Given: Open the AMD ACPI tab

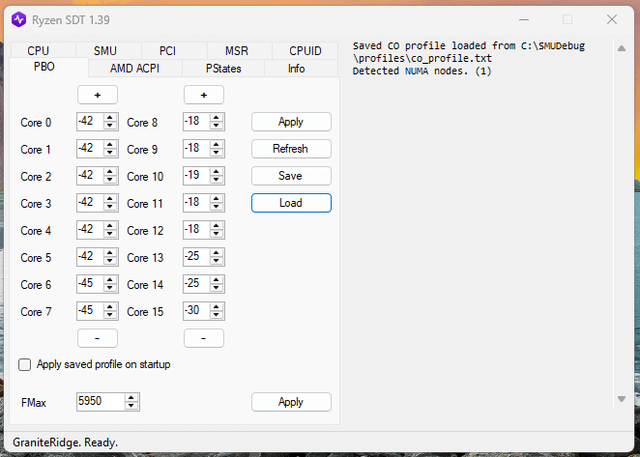Looking at the screenshot, I should 135,68.
